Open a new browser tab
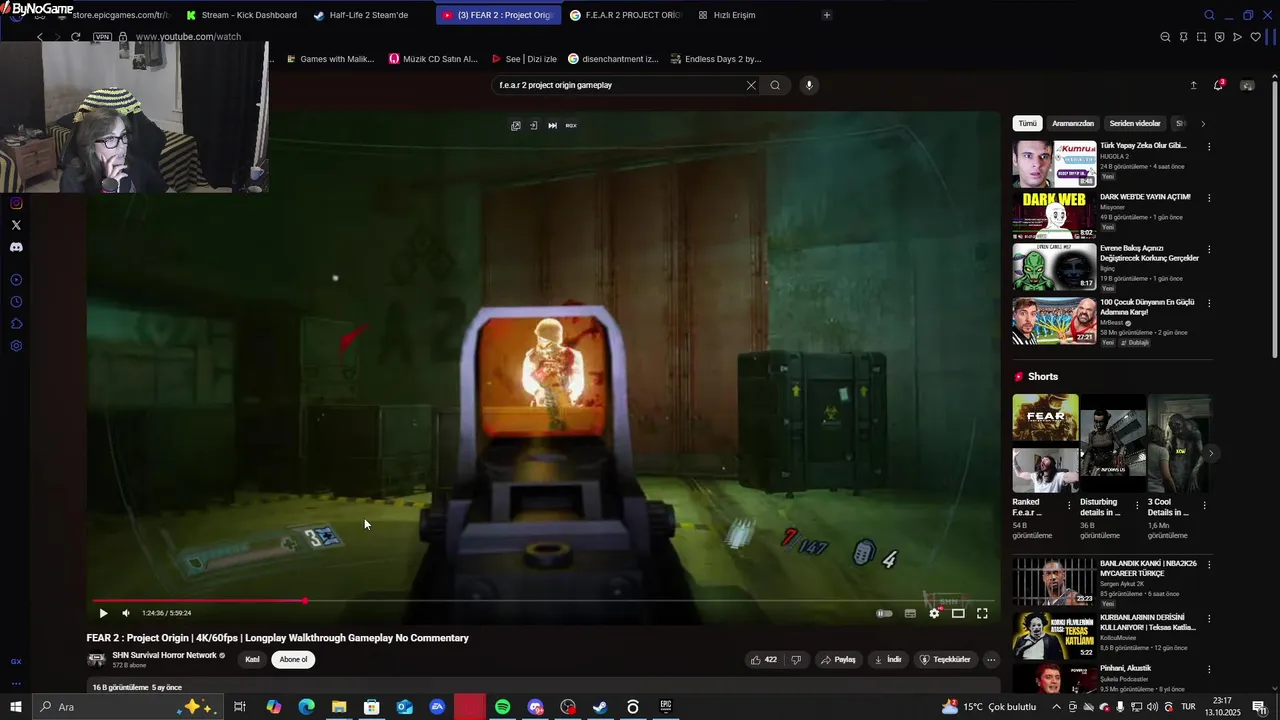1280x720 pixels. [826, 15]
